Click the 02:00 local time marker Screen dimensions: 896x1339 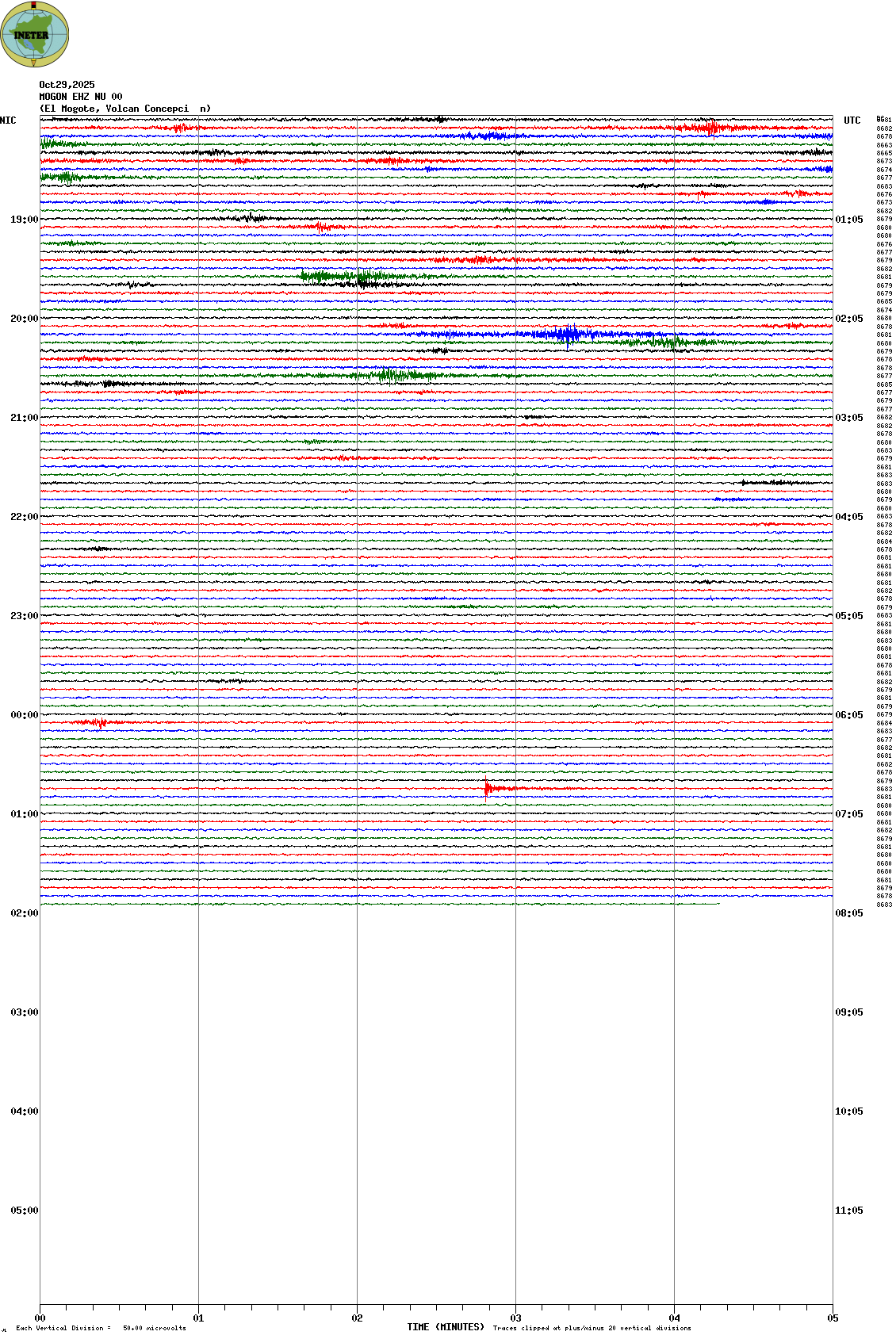coord(24,913)
